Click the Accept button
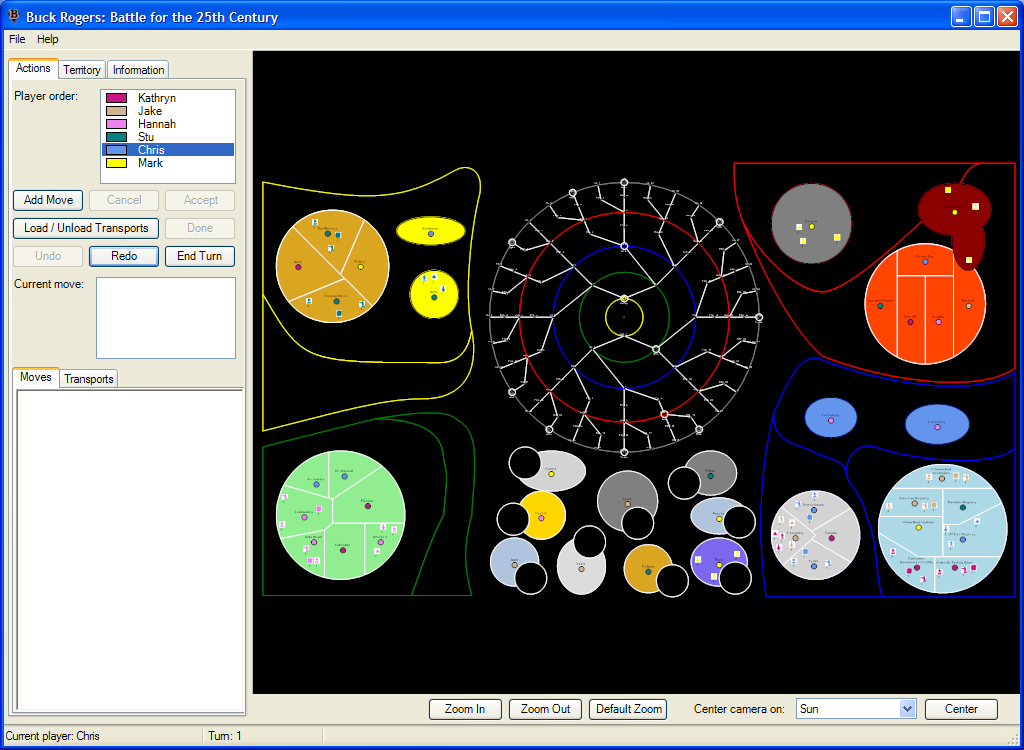The image size is (1024, 750). coord(200,200)
